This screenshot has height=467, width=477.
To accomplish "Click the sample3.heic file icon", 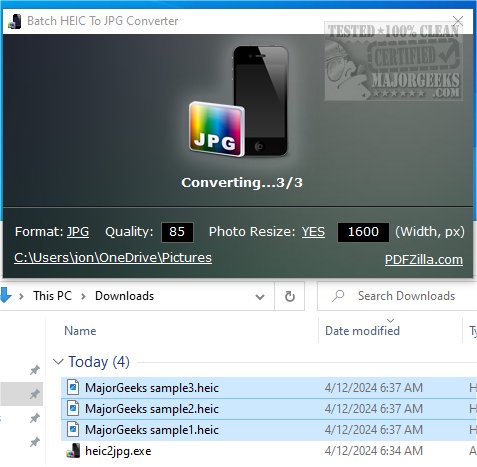I will [x=73, y=388].
